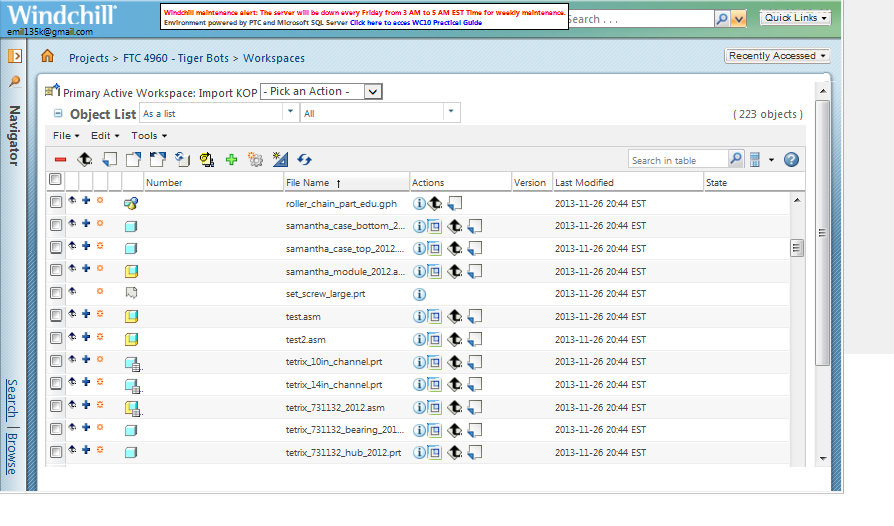Viewport: 894px width, 526px height.
Task: Select checkbox for test2.asm
Action: point(56,338)
